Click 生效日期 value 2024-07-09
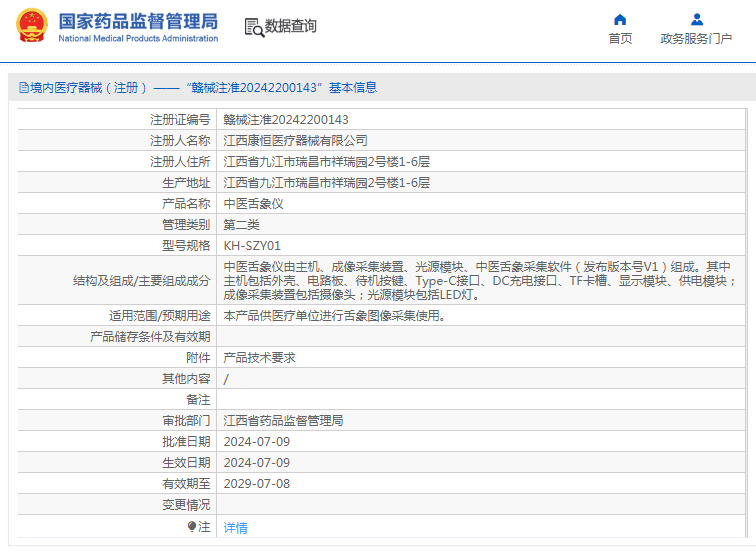Screen dimensions: 756x553 (257, 463)
